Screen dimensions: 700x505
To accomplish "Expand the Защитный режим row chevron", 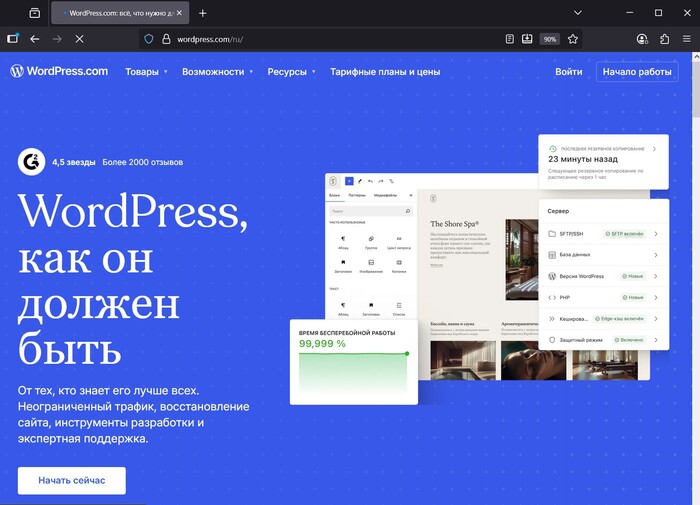I will point(656,340).
